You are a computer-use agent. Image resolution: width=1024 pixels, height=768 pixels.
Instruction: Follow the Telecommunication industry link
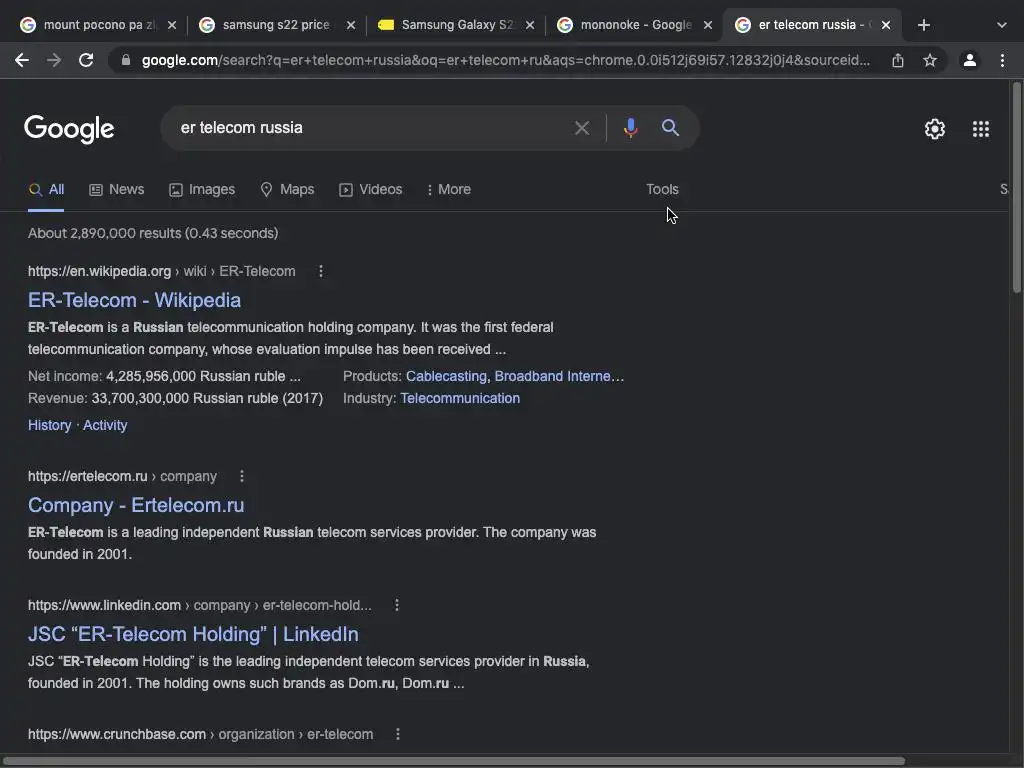[x=460, y=398]
